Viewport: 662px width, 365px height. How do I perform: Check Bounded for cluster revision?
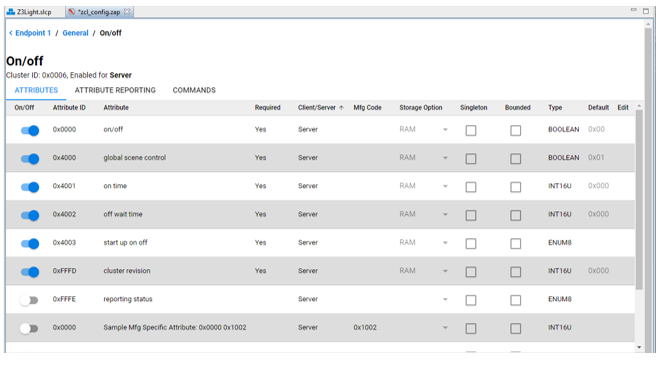[515, 272]
